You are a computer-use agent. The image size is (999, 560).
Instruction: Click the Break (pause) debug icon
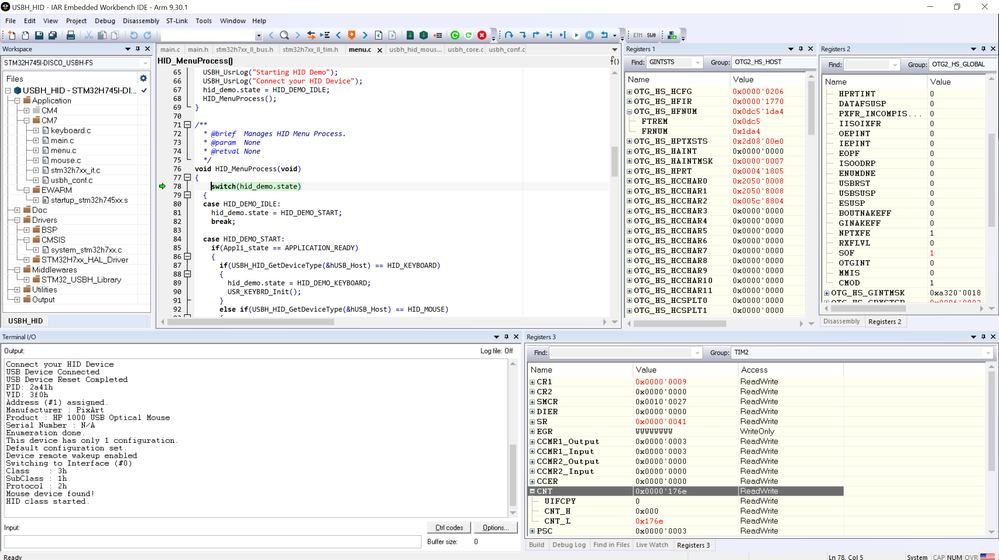click(x=589, y=35)
